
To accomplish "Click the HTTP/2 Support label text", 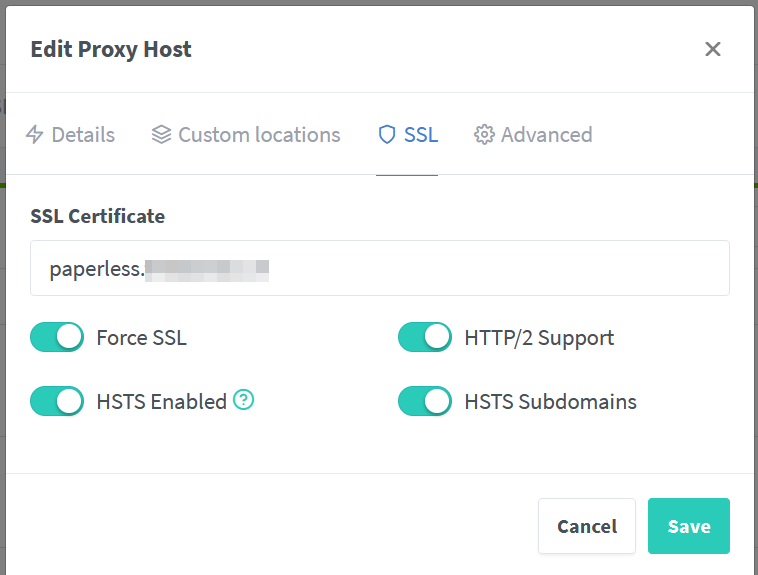I will 539,338.
